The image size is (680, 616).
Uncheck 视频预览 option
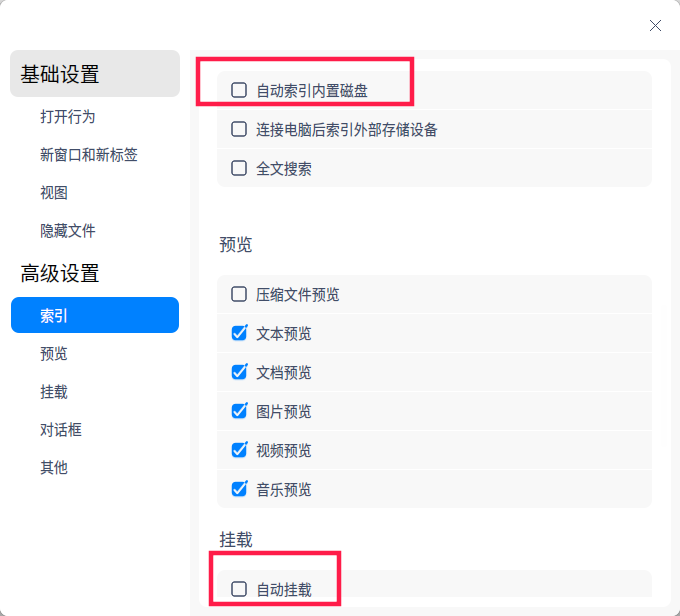click(239, 450)
